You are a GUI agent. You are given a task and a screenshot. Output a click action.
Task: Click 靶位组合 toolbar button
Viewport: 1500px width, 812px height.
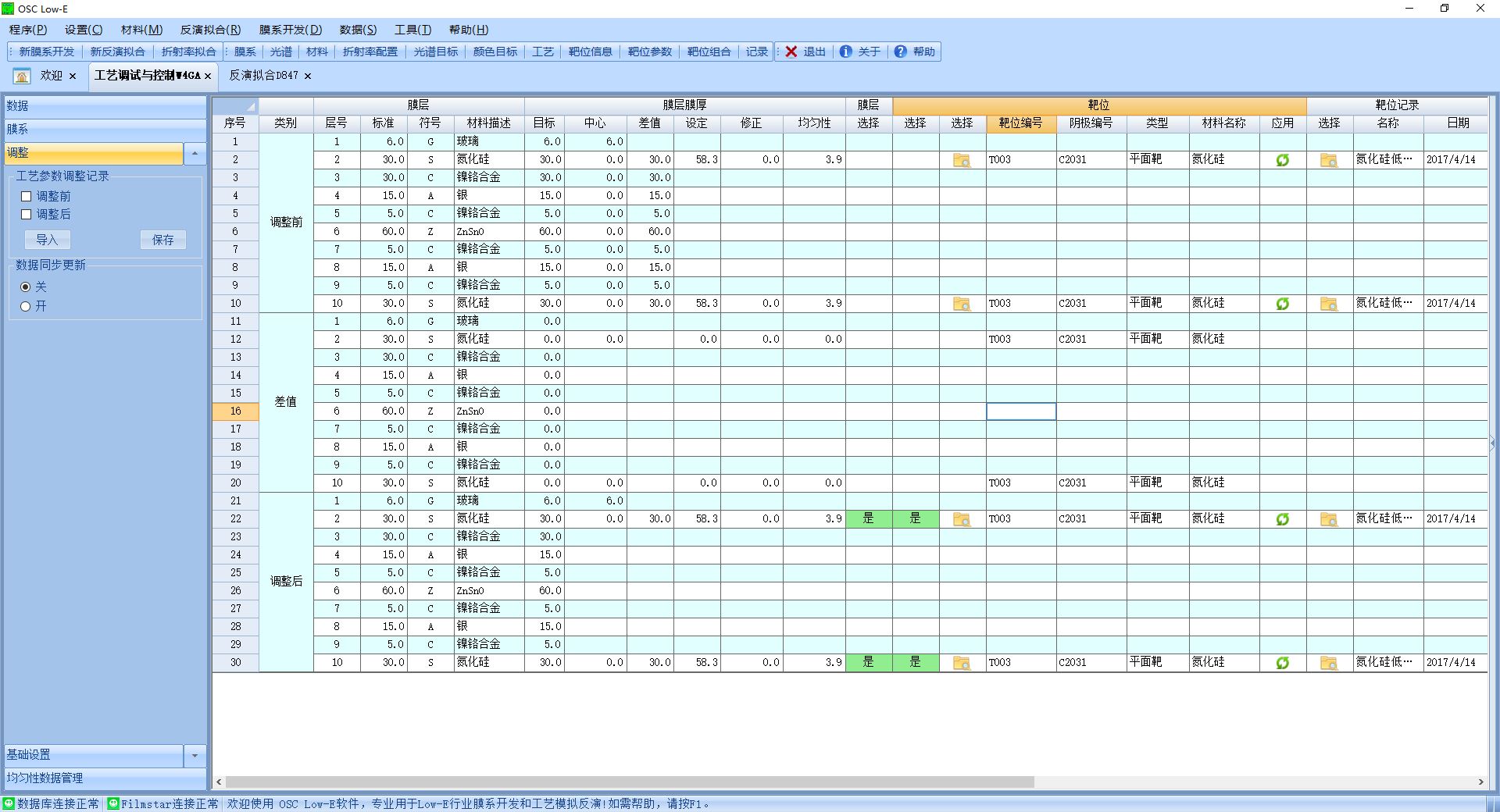pyautogui.click(x=709, y=52)
